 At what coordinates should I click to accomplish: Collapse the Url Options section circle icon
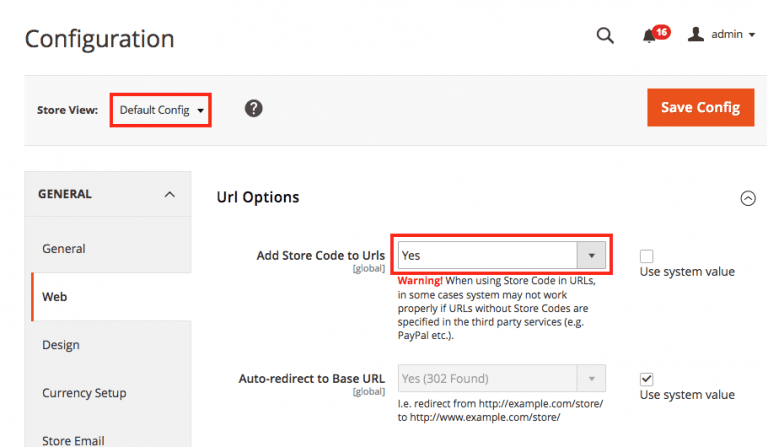coord(747,198)
